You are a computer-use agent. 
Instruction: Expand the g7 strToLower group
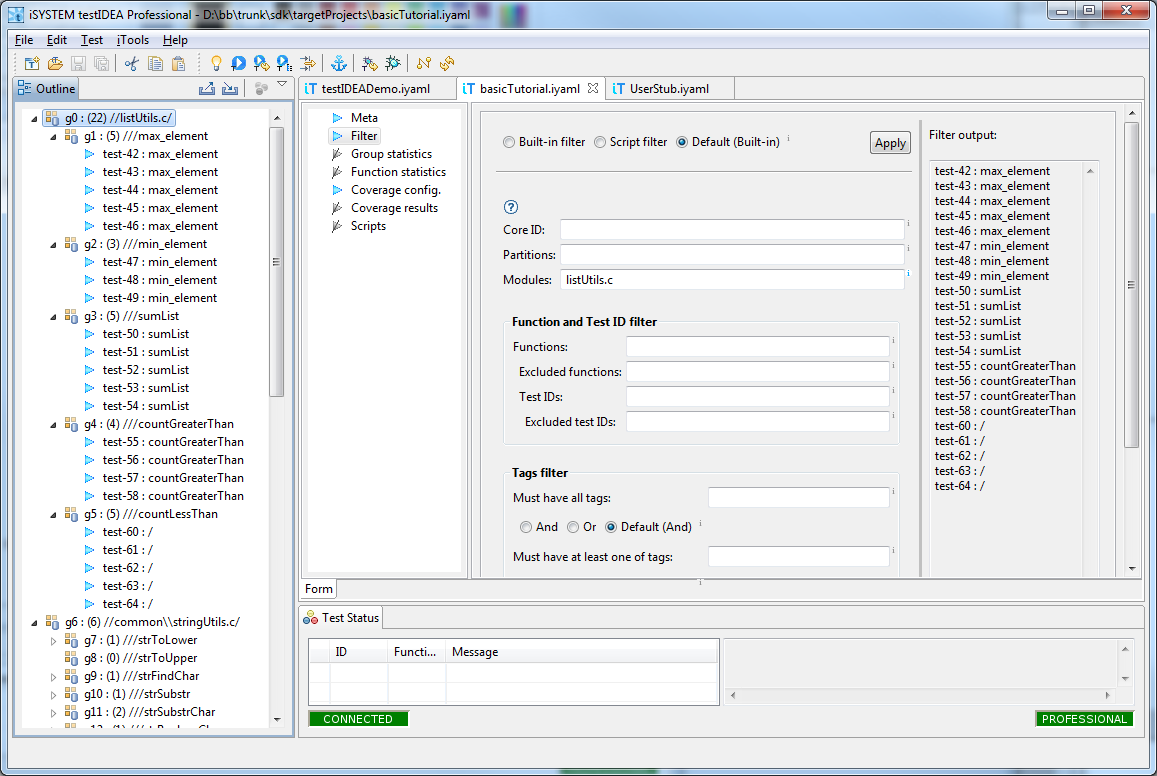[x=53, y=641]
